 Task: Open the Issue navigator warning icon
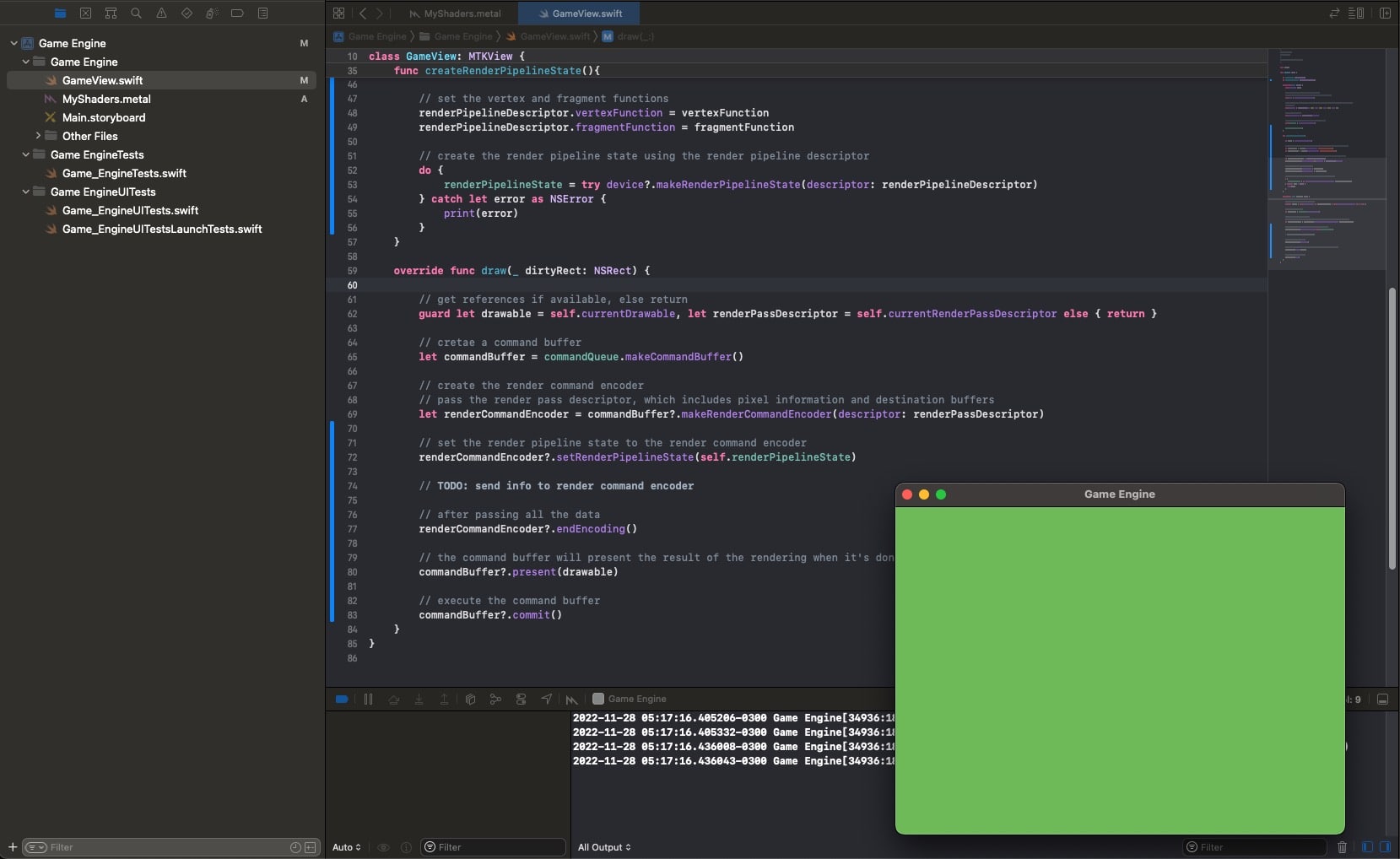click(x=161, y=14)
